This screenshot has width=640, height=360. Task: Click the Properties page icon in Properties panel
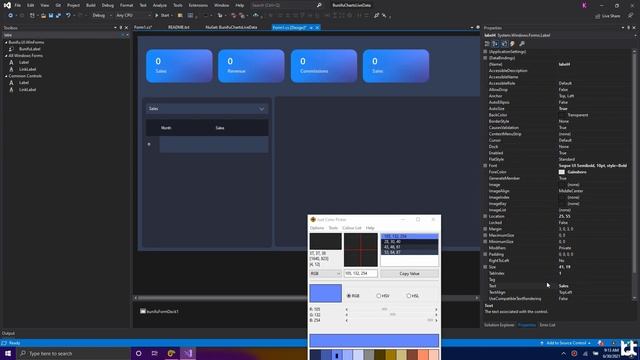tap(504, 44)
